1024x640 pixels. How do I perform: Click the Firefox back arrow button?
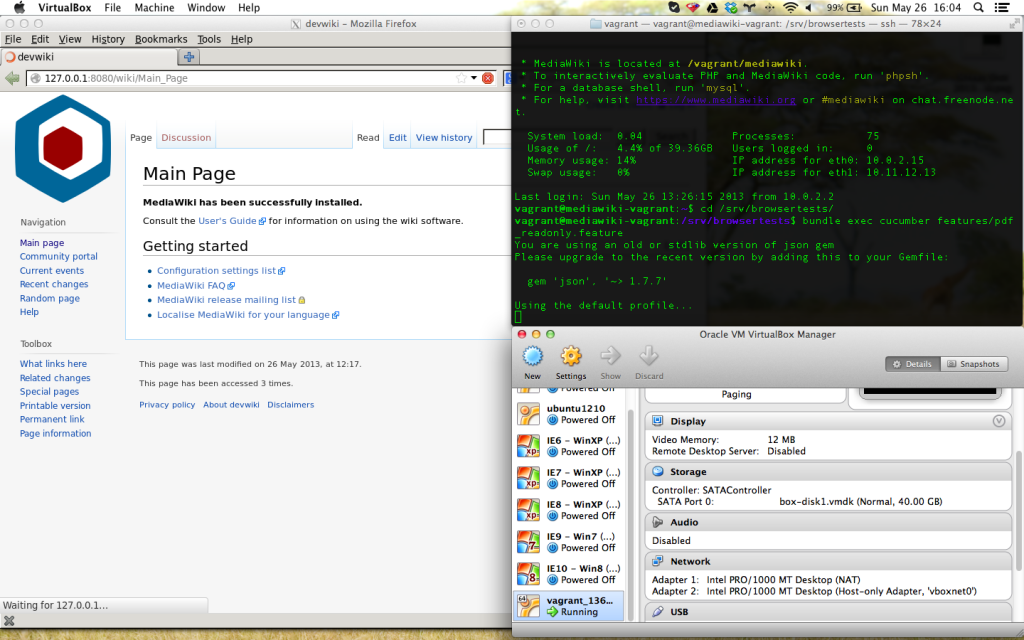pyautogui.click(x=13, y=78)
